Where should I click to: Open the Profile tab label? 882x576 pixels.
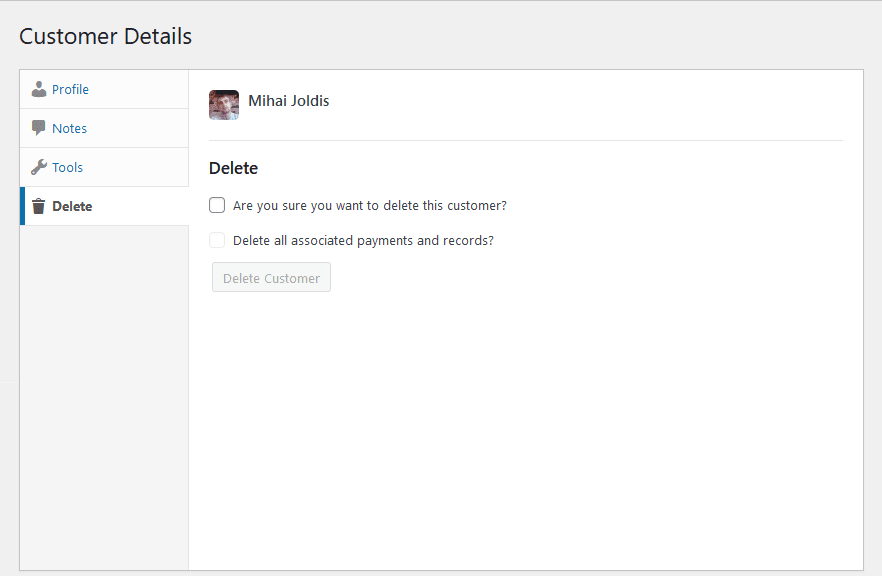(70, 89)
